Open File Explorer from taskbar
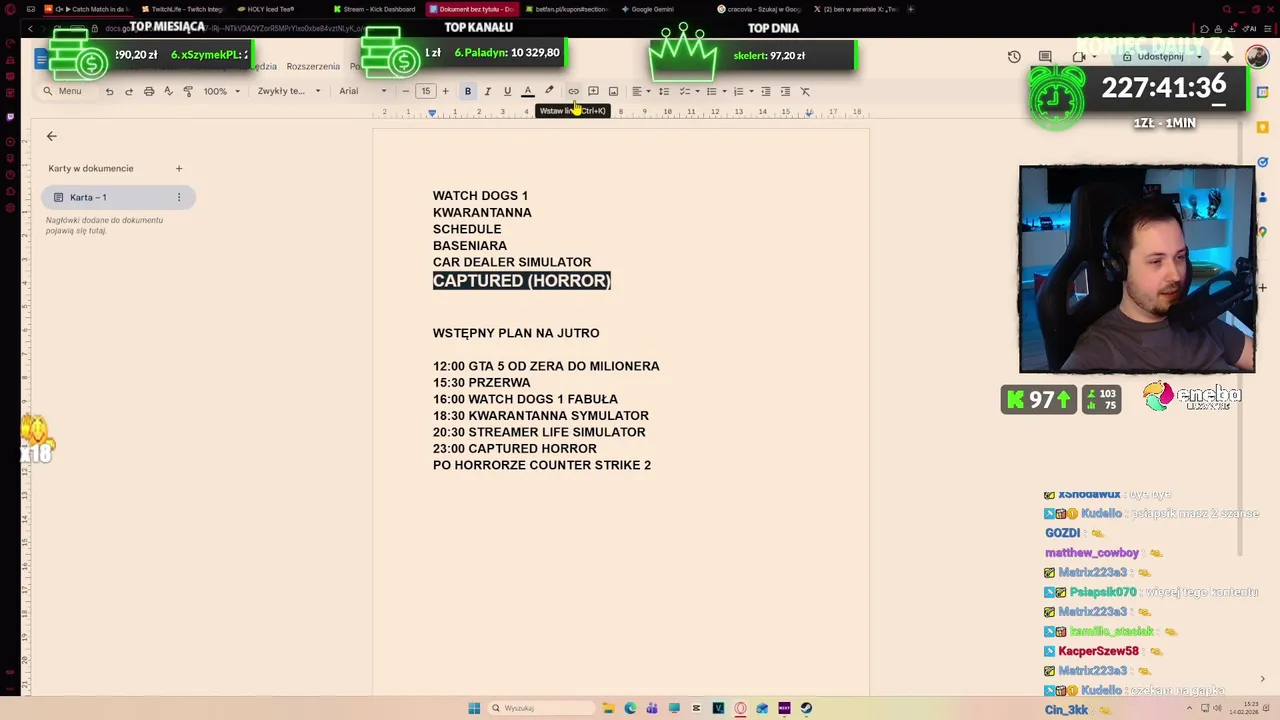This screenshot has width=1280, height=720. click(608, 708)
